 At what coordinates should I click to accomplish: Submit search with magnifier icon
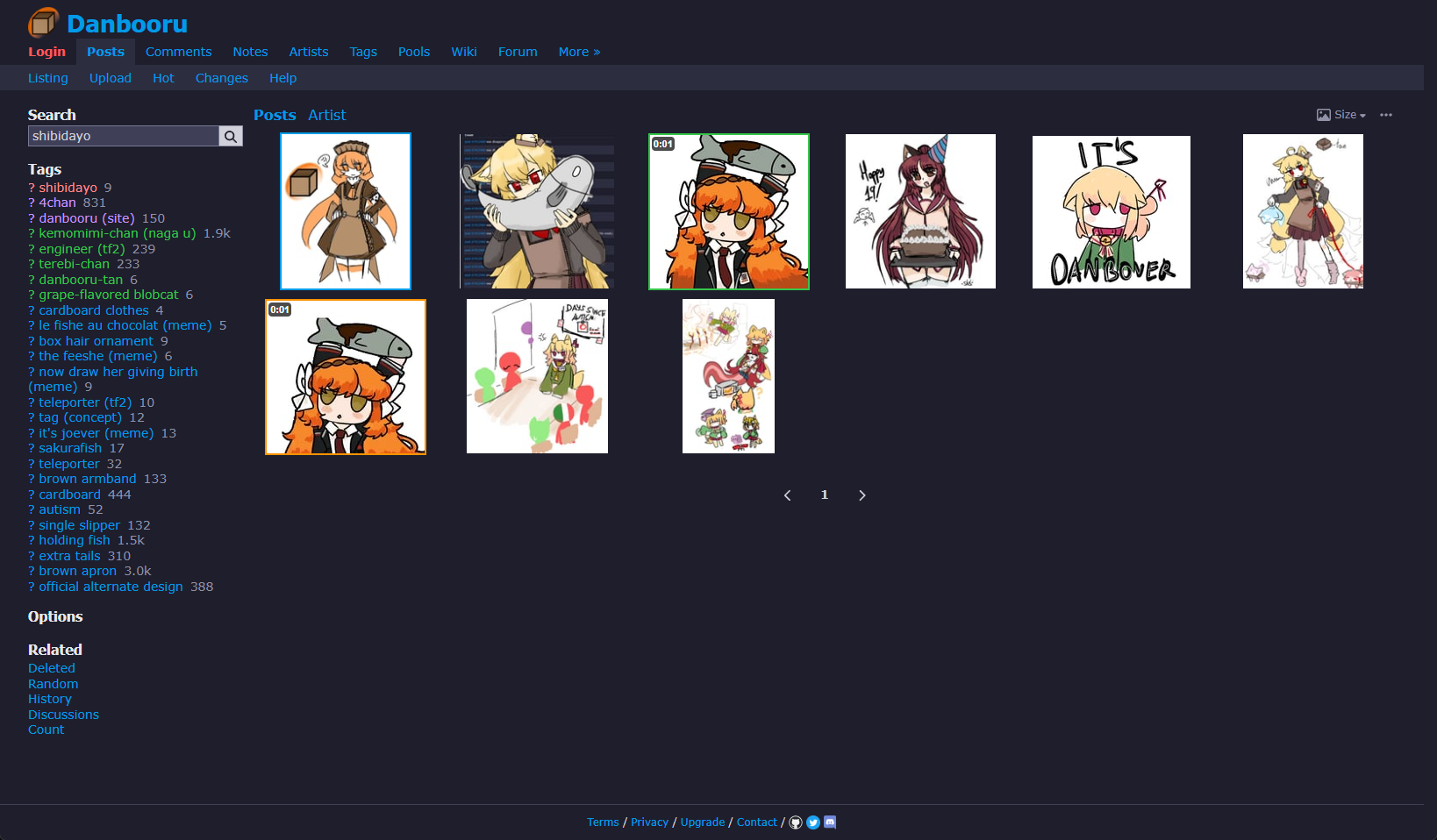point(231,136)
